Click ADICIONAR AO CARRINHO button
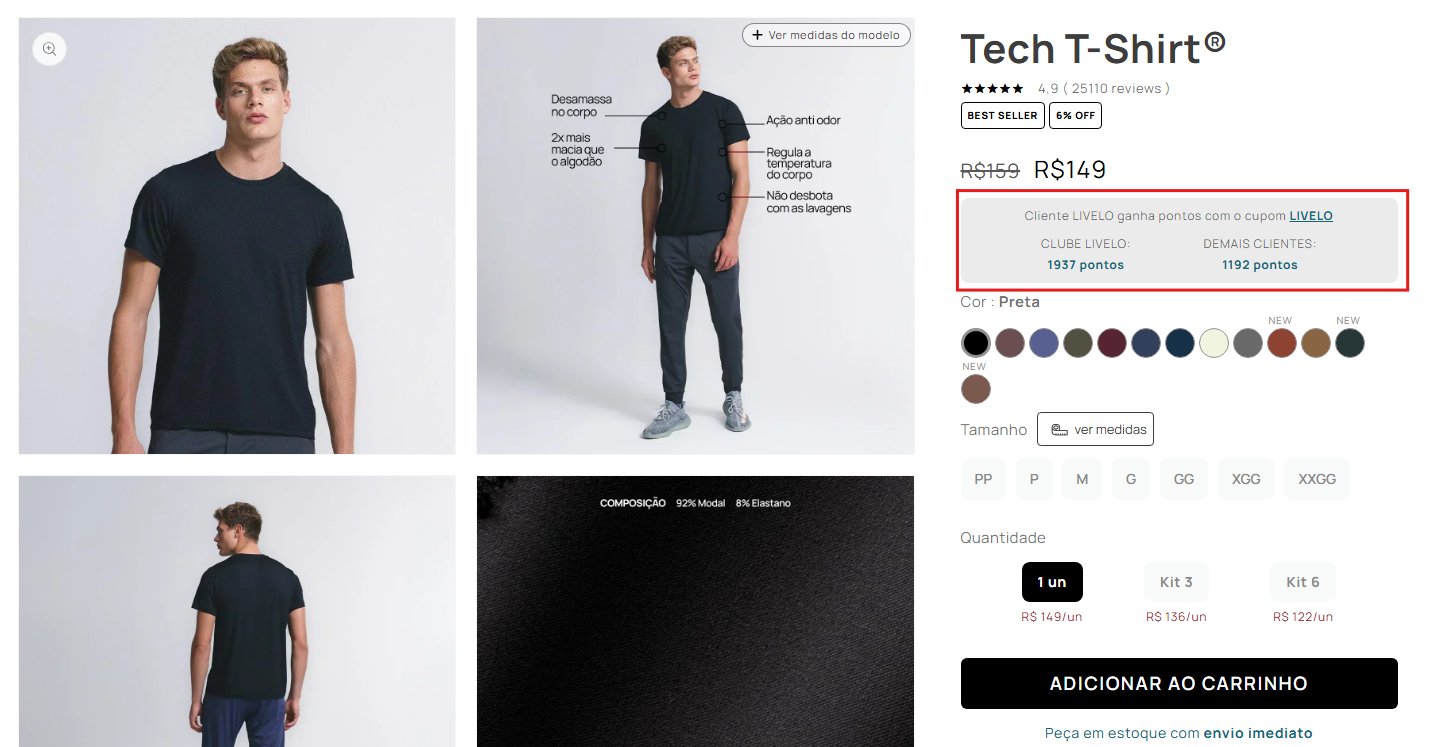 pos(1179,684)
